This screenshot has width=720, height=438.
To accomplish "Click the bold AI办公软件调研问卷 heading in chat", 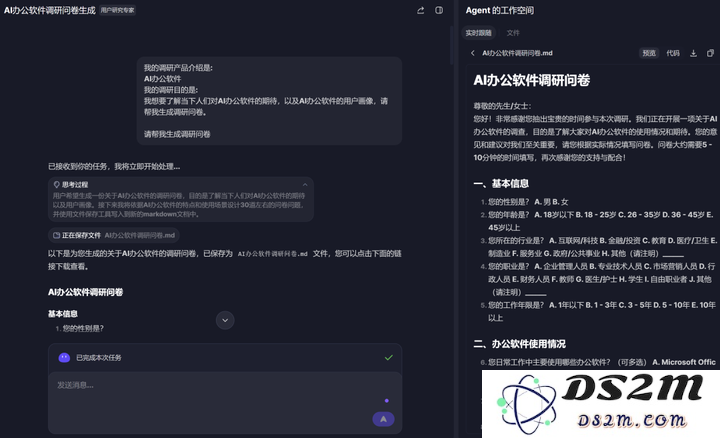I will [85, 292].
